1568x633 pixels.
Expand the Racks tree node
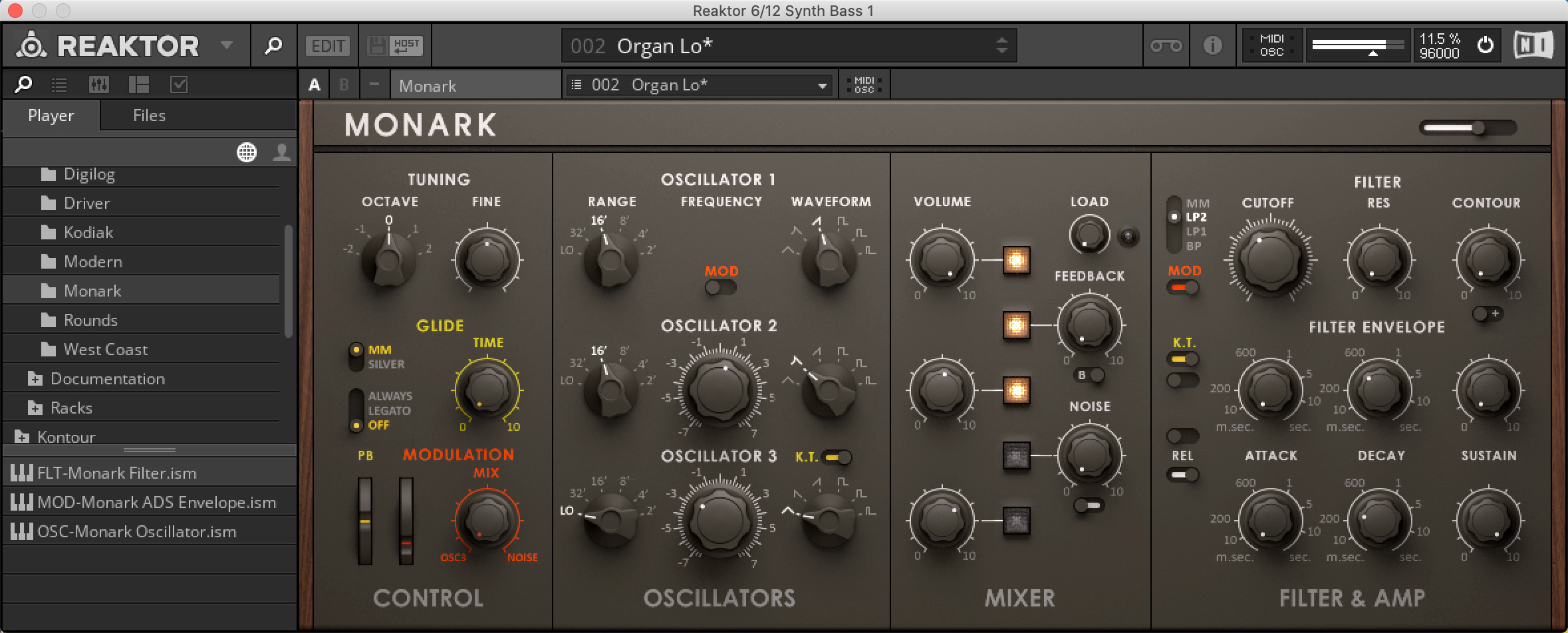coord(35,408)
